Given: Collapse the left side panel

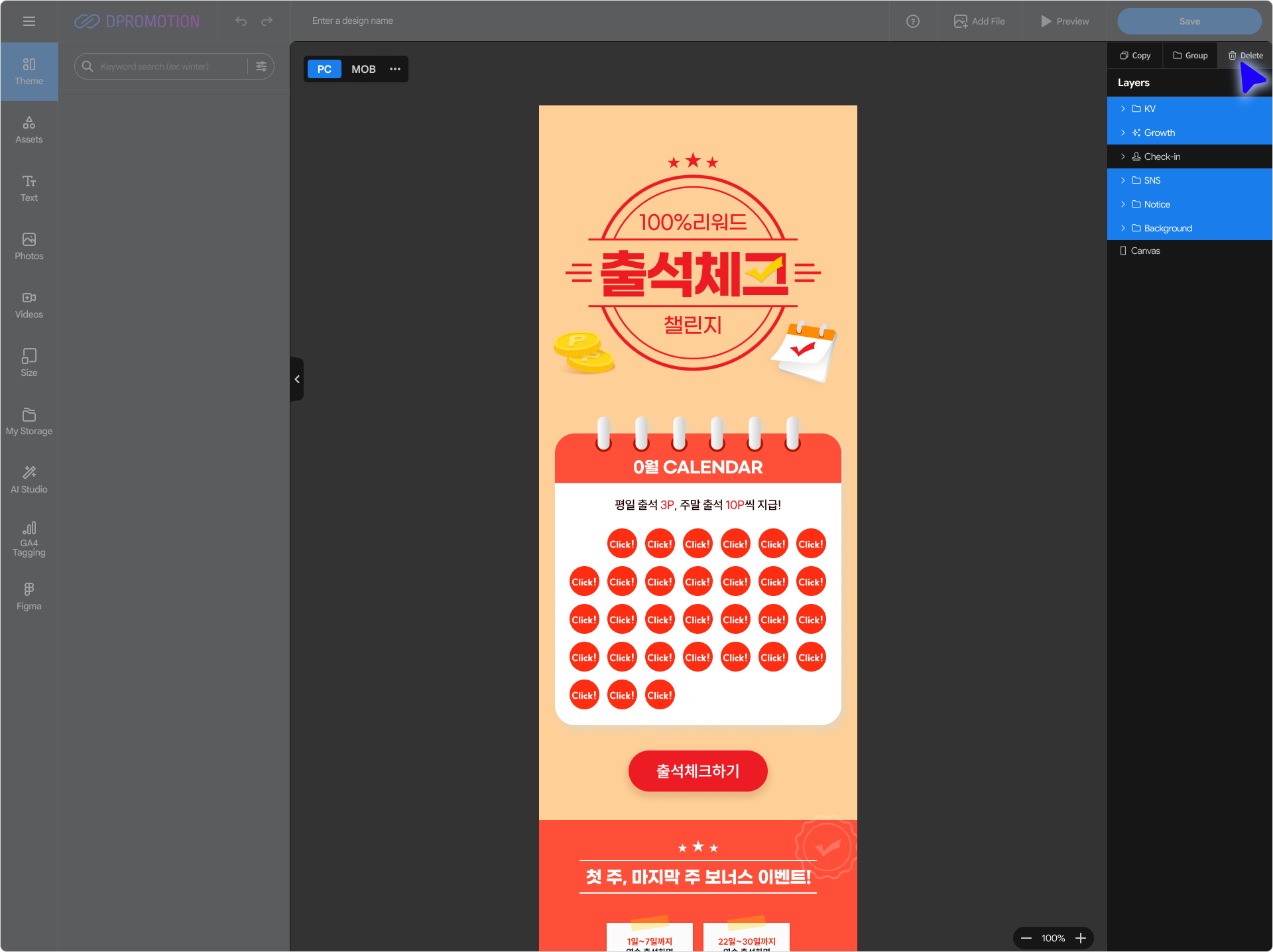Looking at the screenshot, I should tap(297, 379).
